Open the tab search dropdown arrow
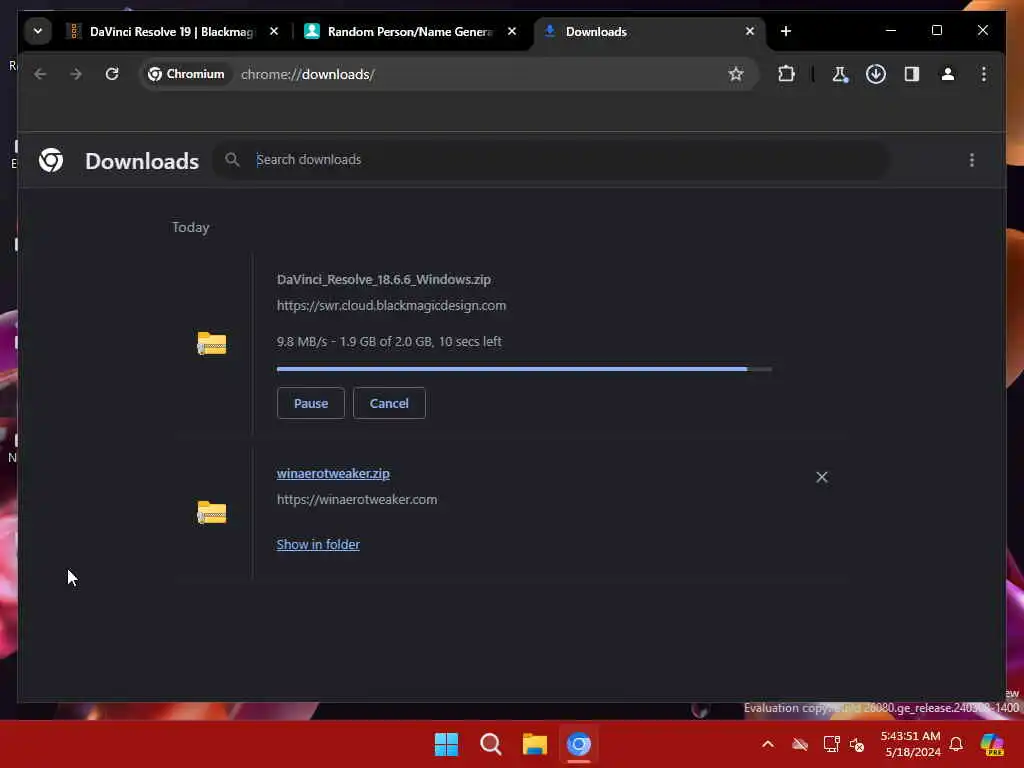This screenshot has width=1024, height=768. click(38, 31)
